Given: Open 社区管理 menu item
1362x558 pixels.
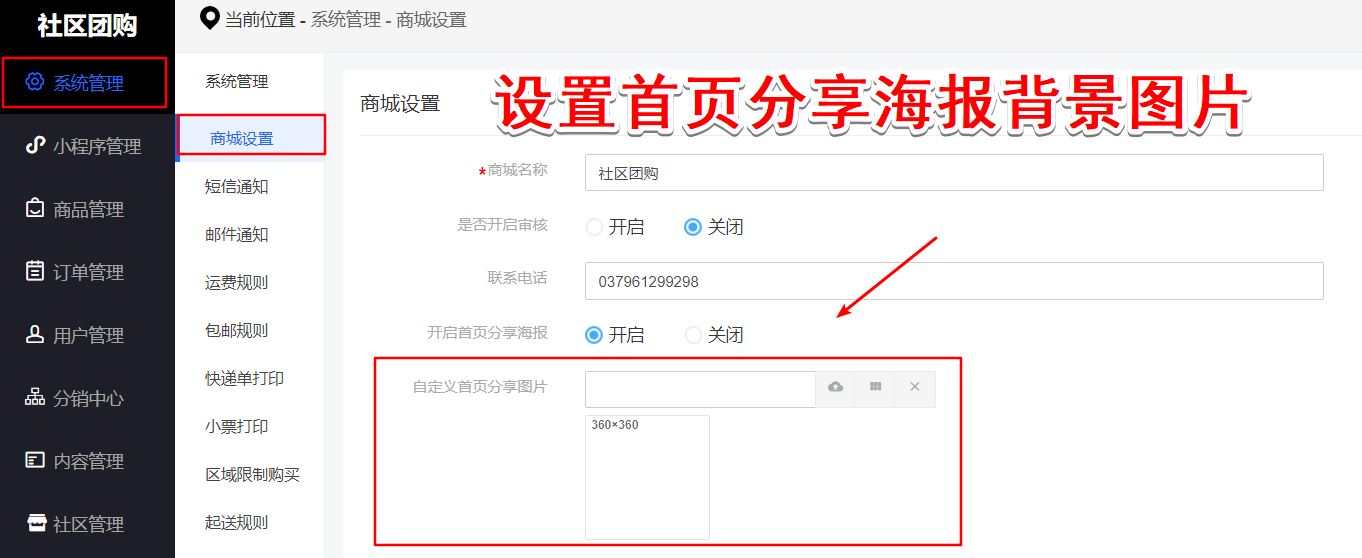Looking at the screenshot, I should (87, 524).
